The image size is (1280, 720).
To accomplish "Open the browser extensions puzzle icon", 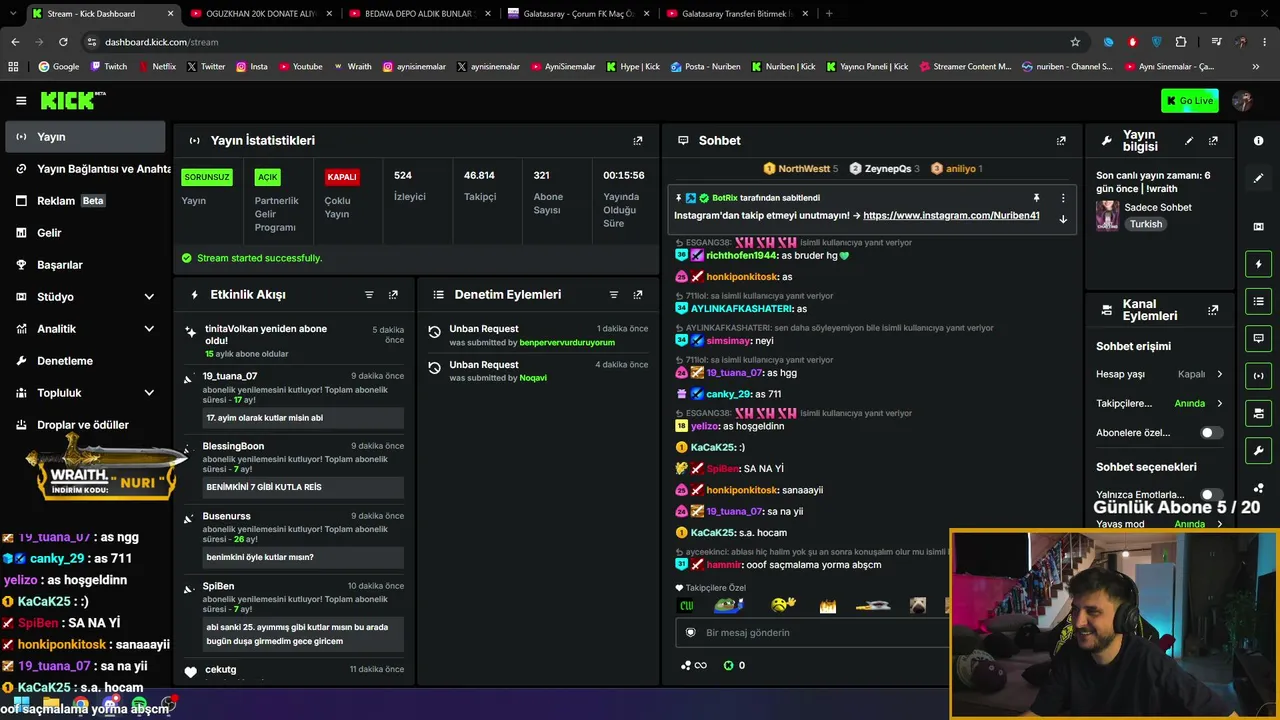I will pyautogui.click(x=1181, y=42).
